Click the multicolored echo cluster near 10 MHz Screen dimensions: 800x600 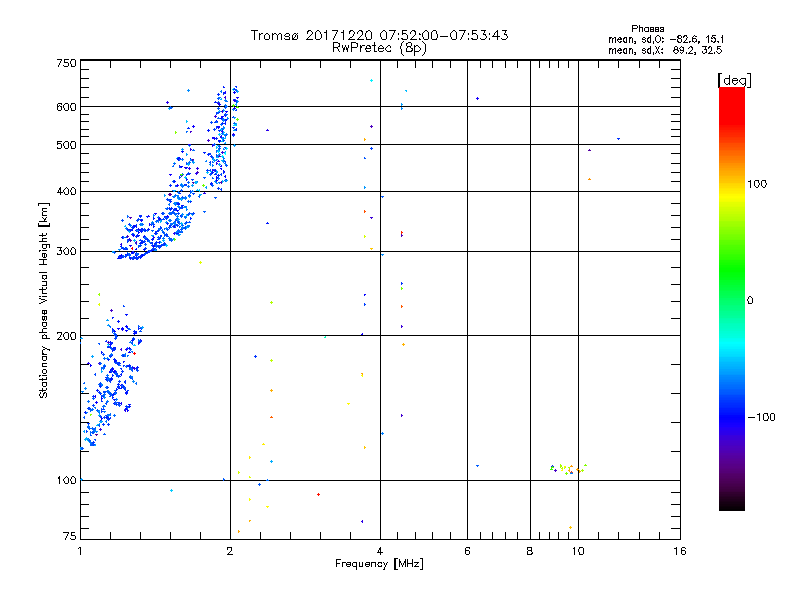pyautogui.click(x=568, y=469)
